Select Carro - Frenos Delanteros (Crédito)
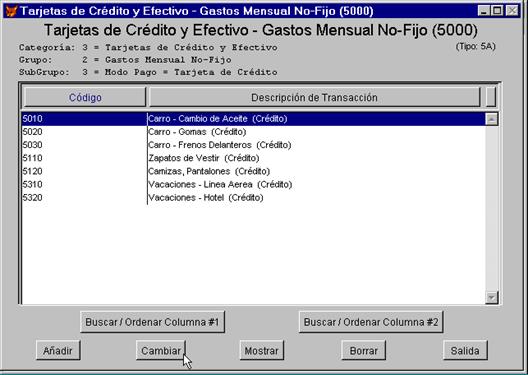The image size is (528, 375). click(220, 145)
